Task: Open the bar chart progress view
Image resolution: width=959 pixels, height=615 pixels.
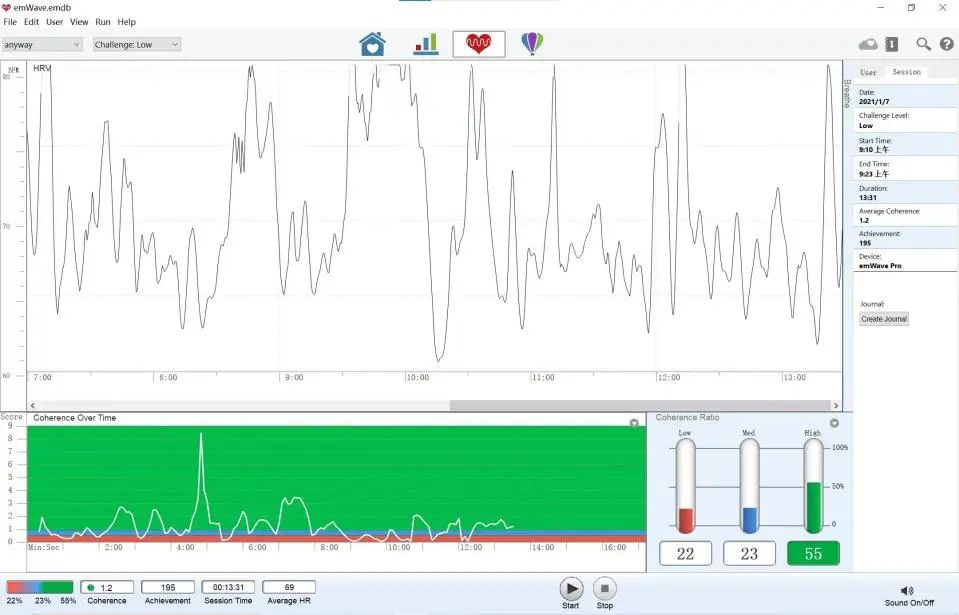Action: (426, 44)
